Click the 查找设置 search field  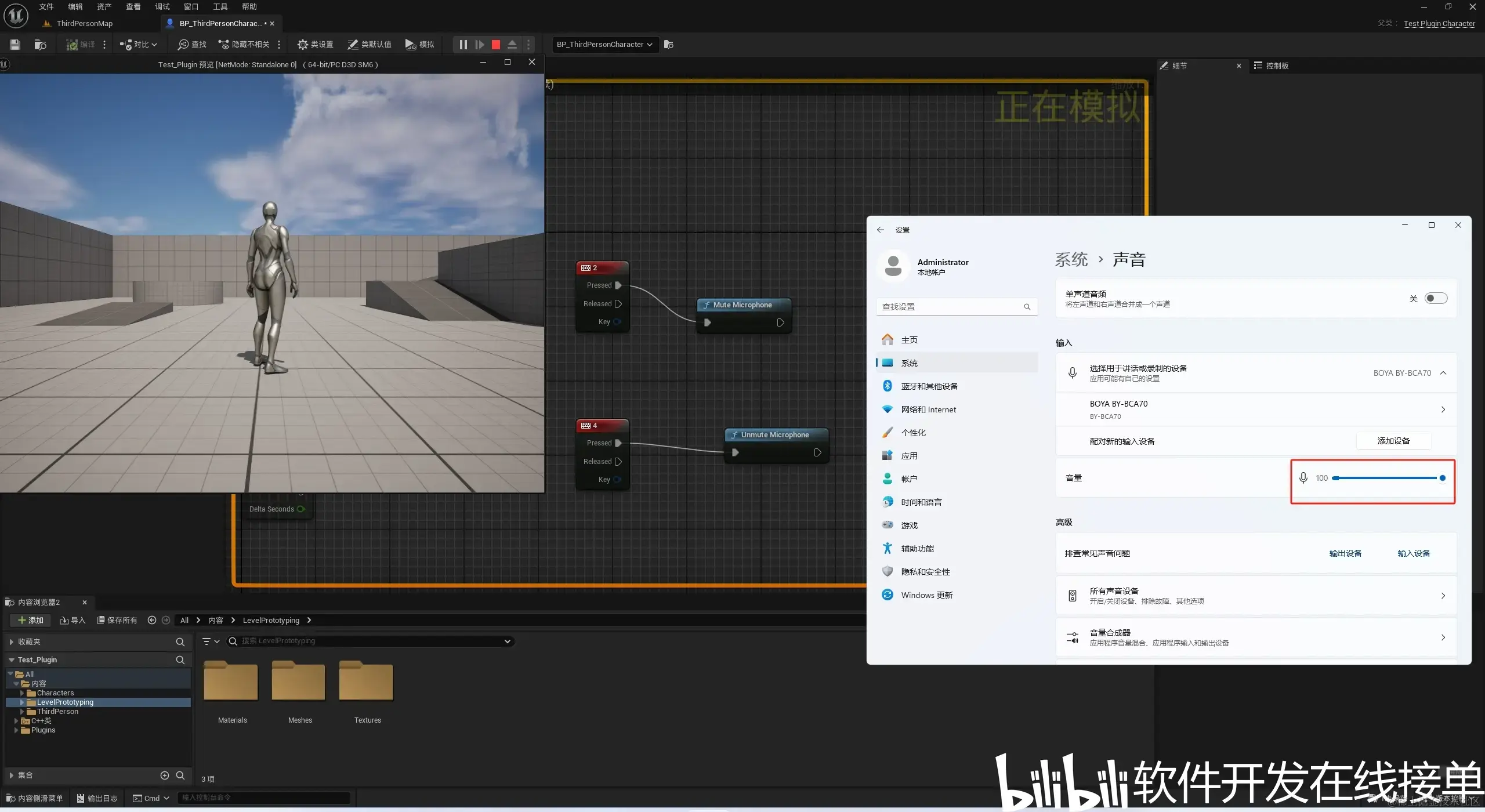pyautogui.click(x=951, y=307)
